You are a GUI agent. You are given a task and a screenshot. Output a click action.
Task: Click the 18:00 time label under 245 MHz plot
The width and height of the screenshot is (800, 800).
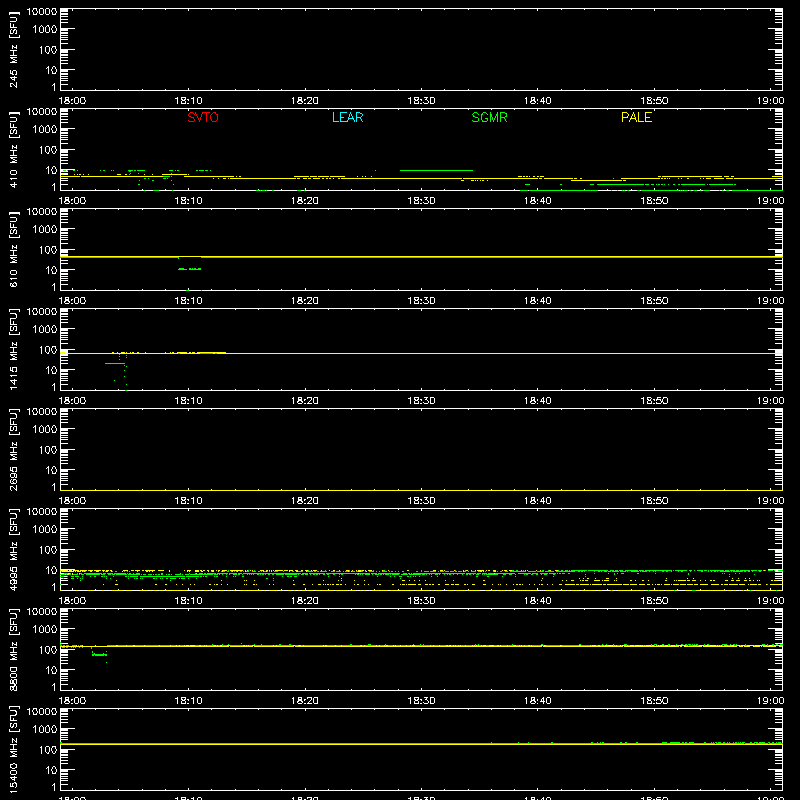72,101
